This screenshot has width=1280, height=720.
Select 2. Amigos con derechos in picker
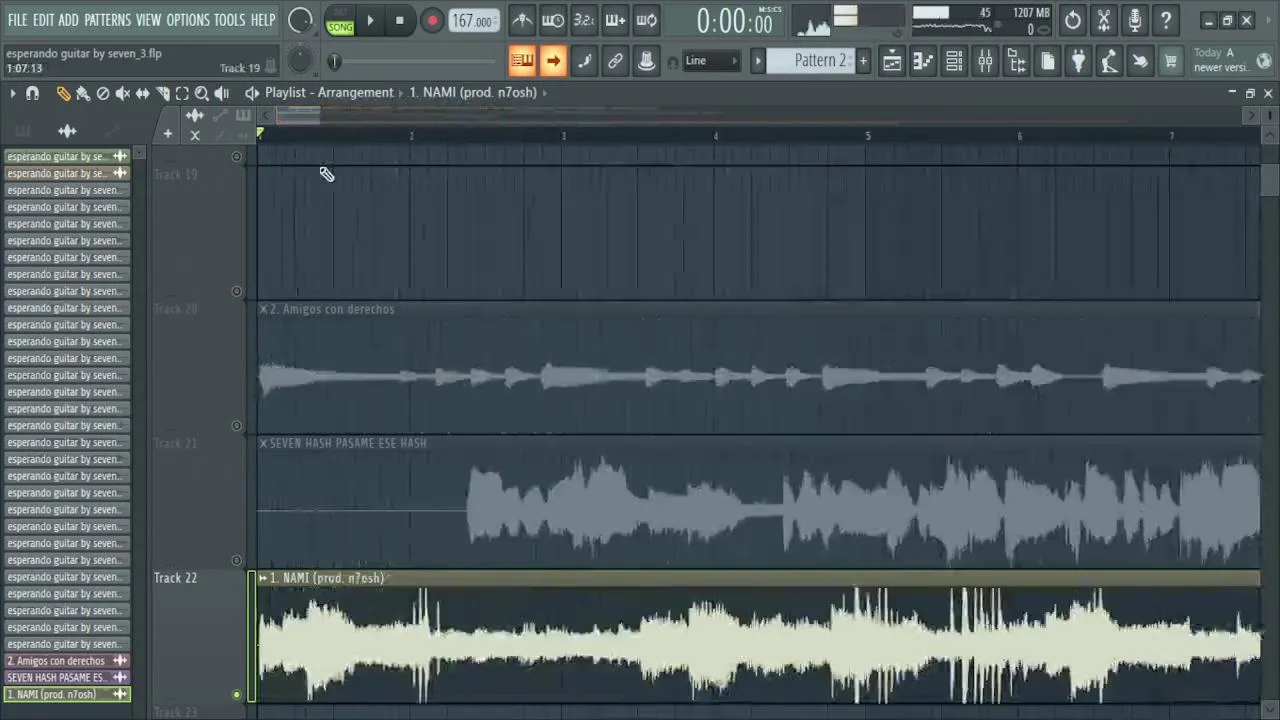pos(66,661)
